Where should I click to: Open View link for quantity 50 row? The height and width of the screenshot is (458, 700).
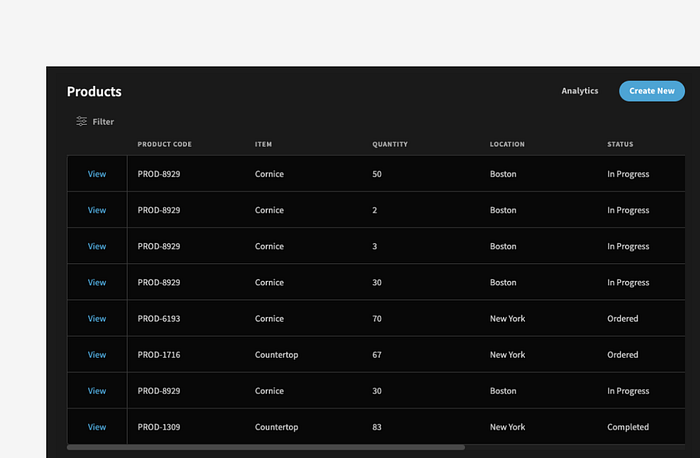(x=97, y=174)
